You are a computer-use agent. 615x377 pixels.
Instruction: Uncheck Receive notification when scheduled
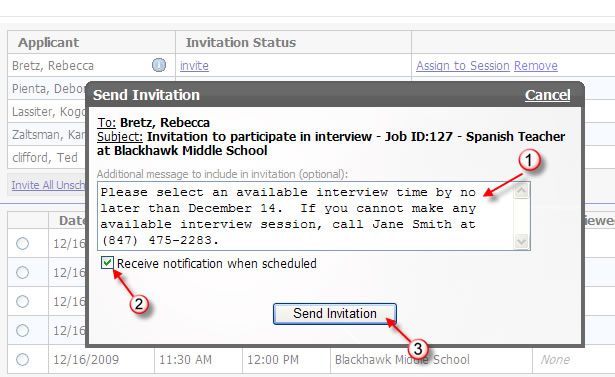[x=107, y=262]
